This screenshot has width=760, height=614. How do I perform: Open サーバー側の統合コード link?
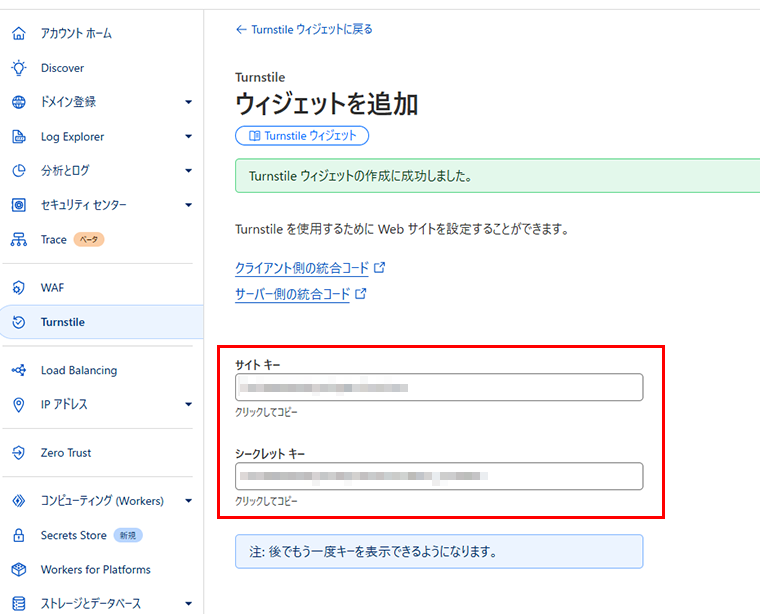pyautogui.click(x=292, y=294)
